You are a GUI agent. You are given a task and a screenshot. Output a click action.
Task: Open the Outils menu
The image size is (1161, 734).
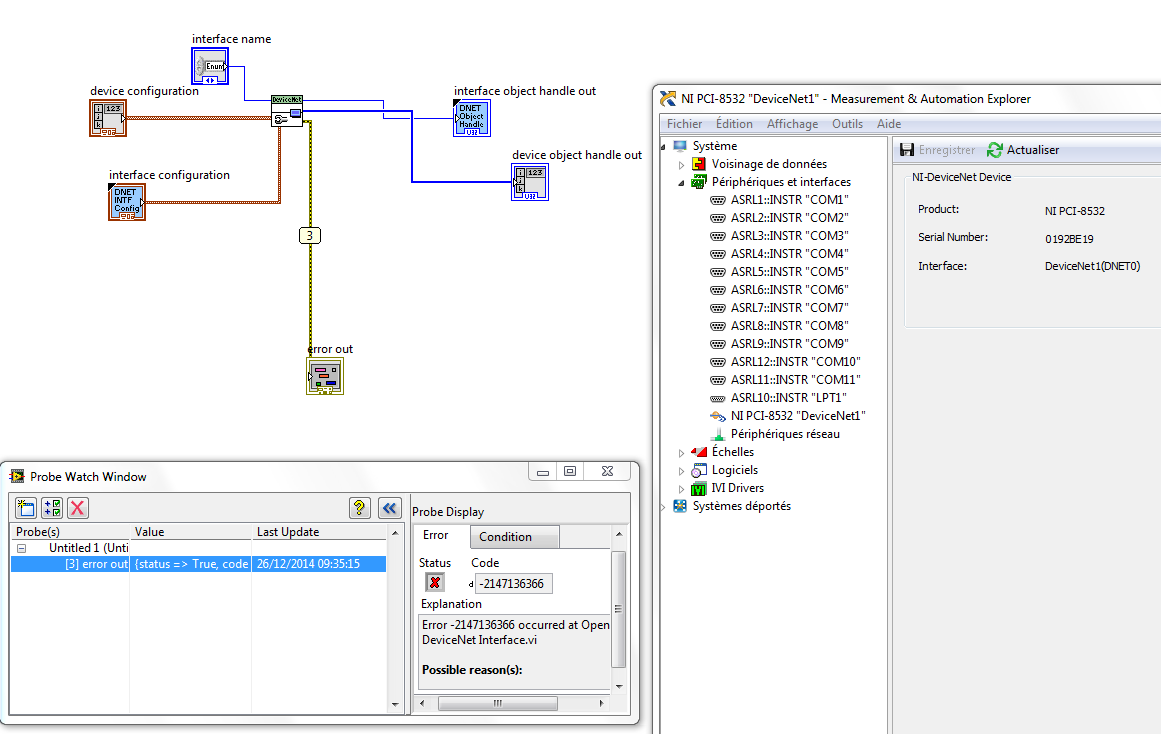click(x=847, y=124)
